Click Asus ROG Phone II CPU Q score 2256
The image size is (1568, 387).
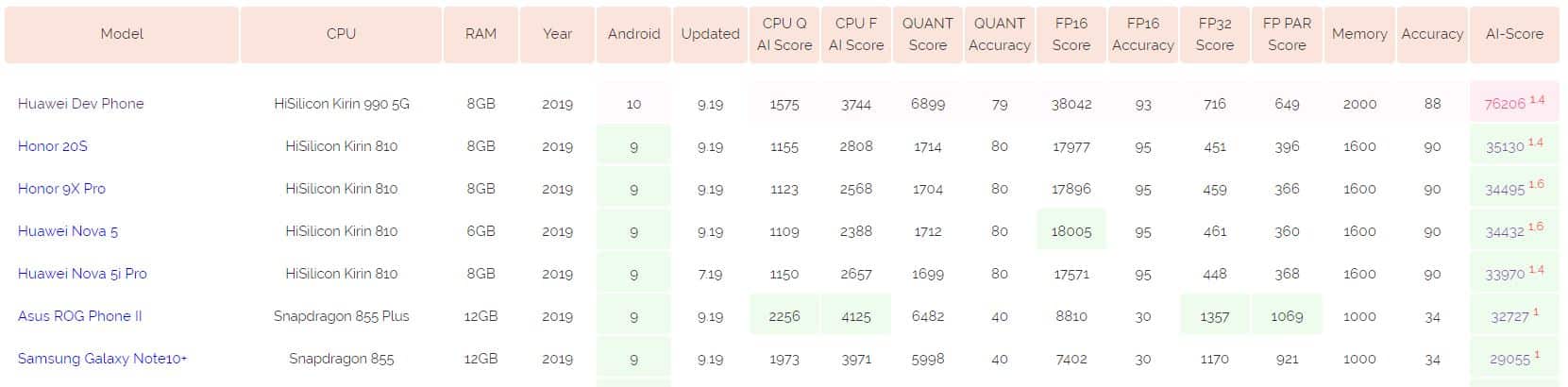pos(784,316)
